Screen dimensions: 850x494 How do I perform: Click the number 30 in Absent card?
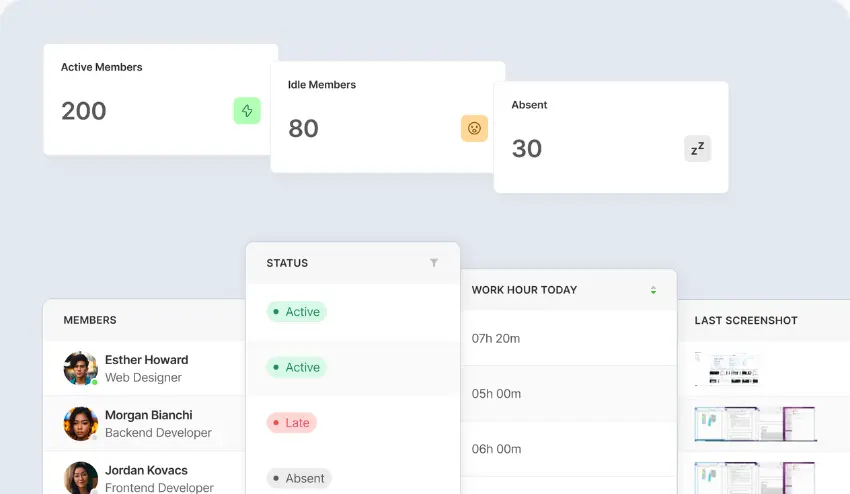[x=527, y=149]
